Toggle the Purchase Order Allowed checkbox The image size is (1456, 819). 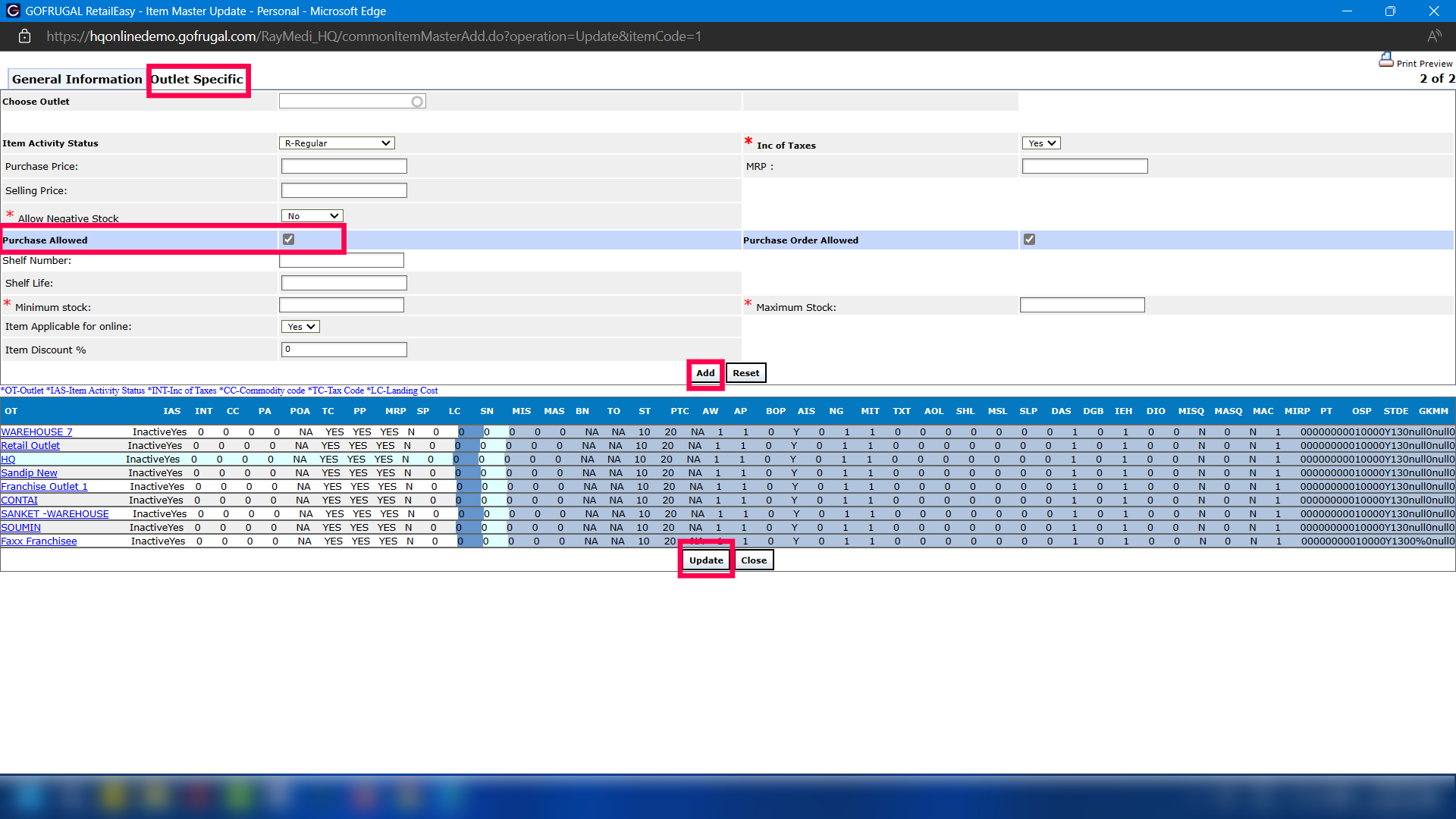(x=1029, y=240)
